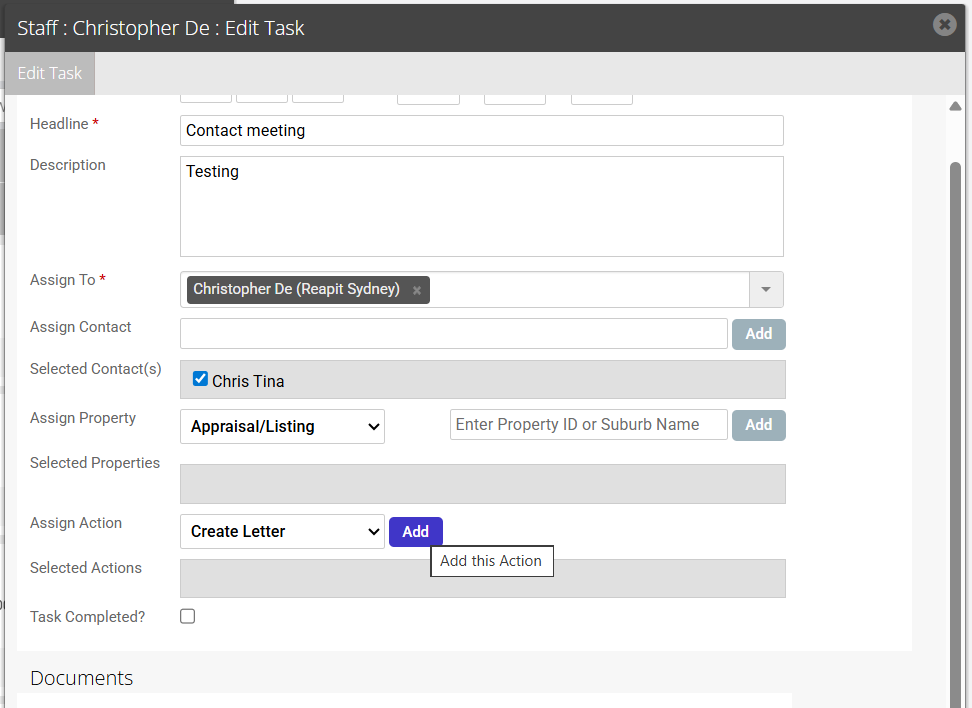Click inside the Description text area

[x=482, y=206]
